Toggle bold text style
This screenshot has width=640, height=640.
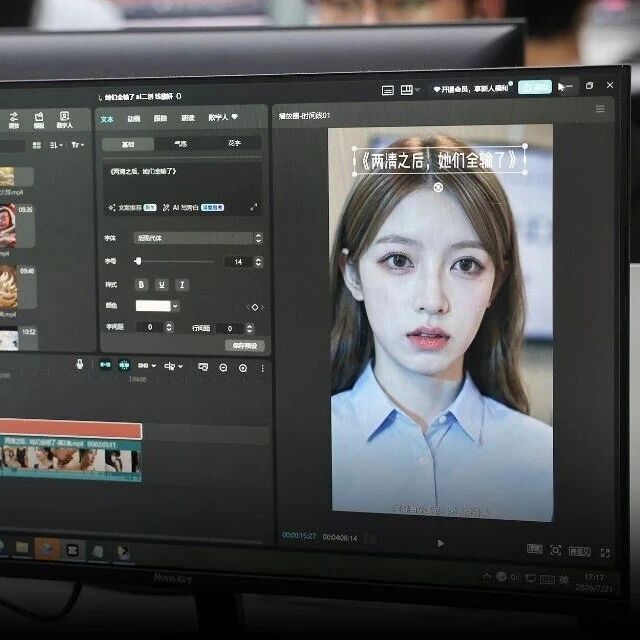141,284
